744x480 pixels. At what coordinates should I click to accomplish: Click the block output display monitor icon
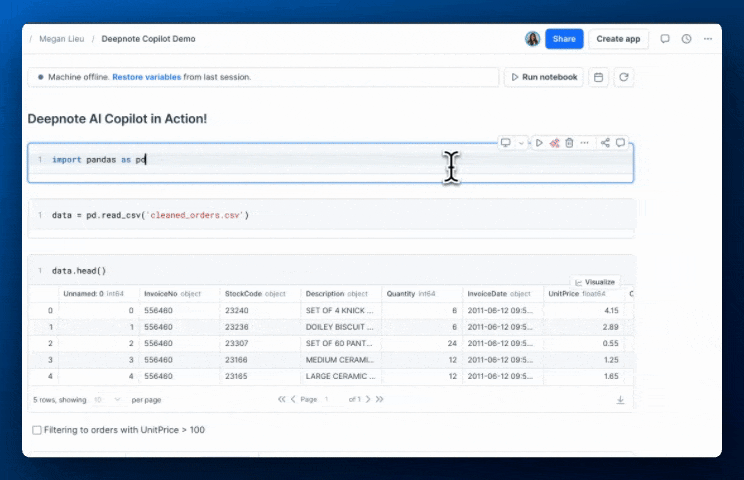tap(506, 142)
